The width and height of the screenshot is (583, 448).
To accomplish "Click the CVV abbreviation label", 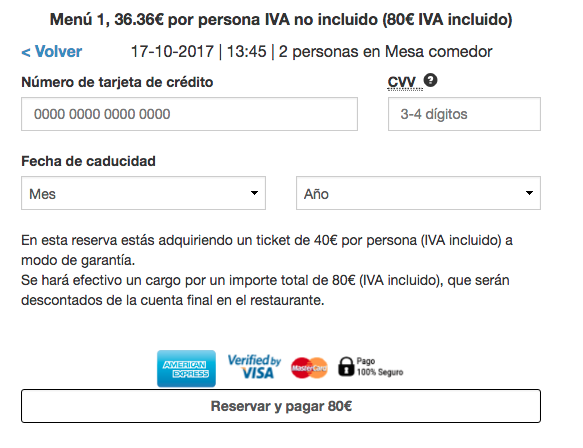I will (401, 82).
